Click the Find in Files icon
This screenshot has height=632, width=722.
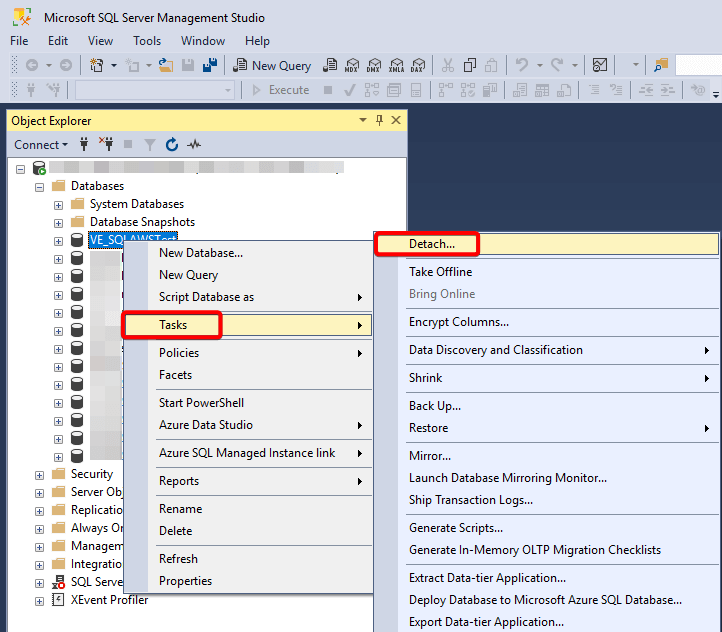(661, 65)
